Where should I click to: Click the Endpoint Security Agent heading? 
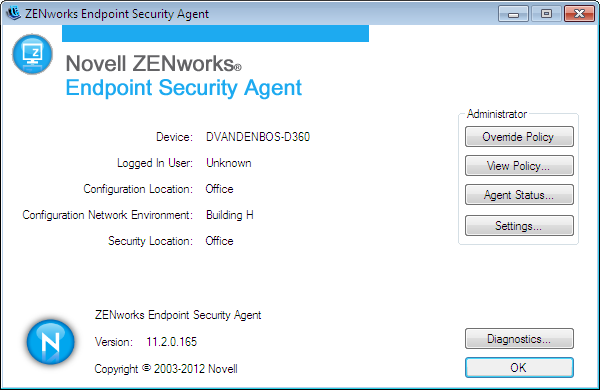point(184,88)
